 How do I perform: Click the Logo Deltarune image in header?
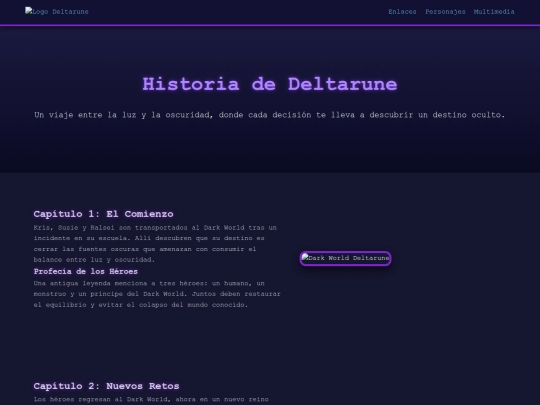coord(57,11)
